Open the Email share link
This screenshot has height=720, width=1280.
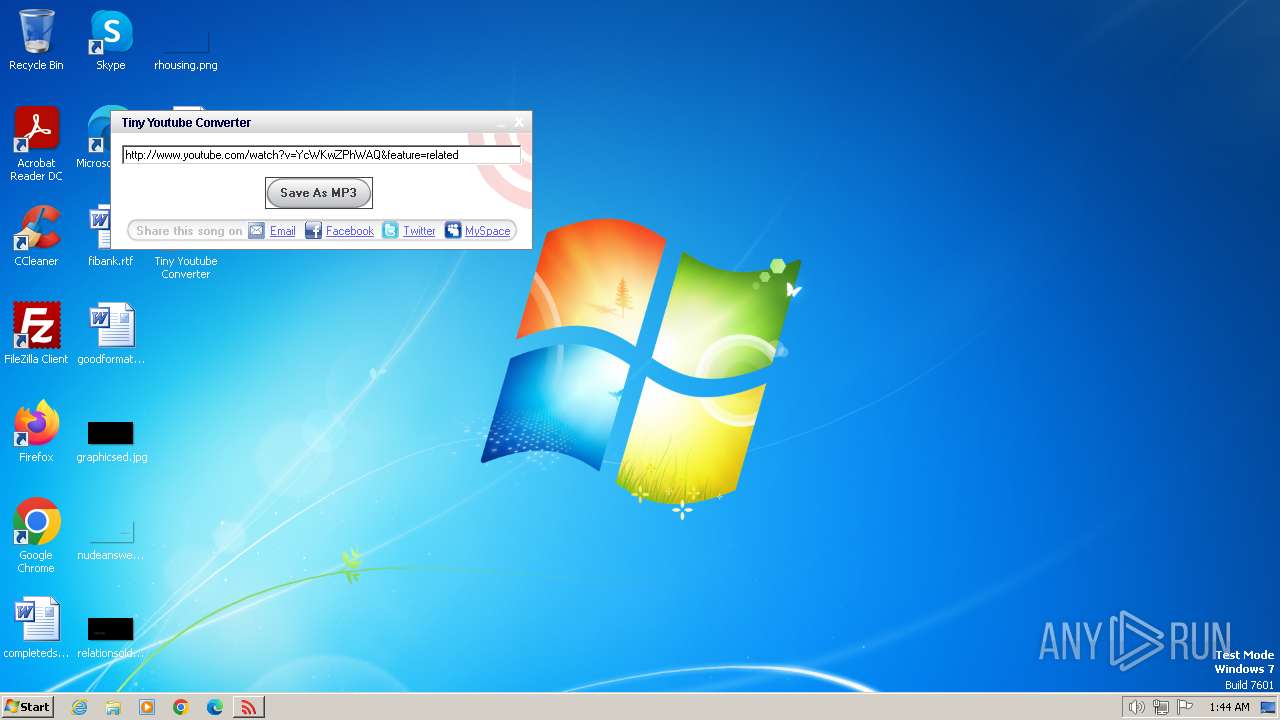click(x=283, y=231)
